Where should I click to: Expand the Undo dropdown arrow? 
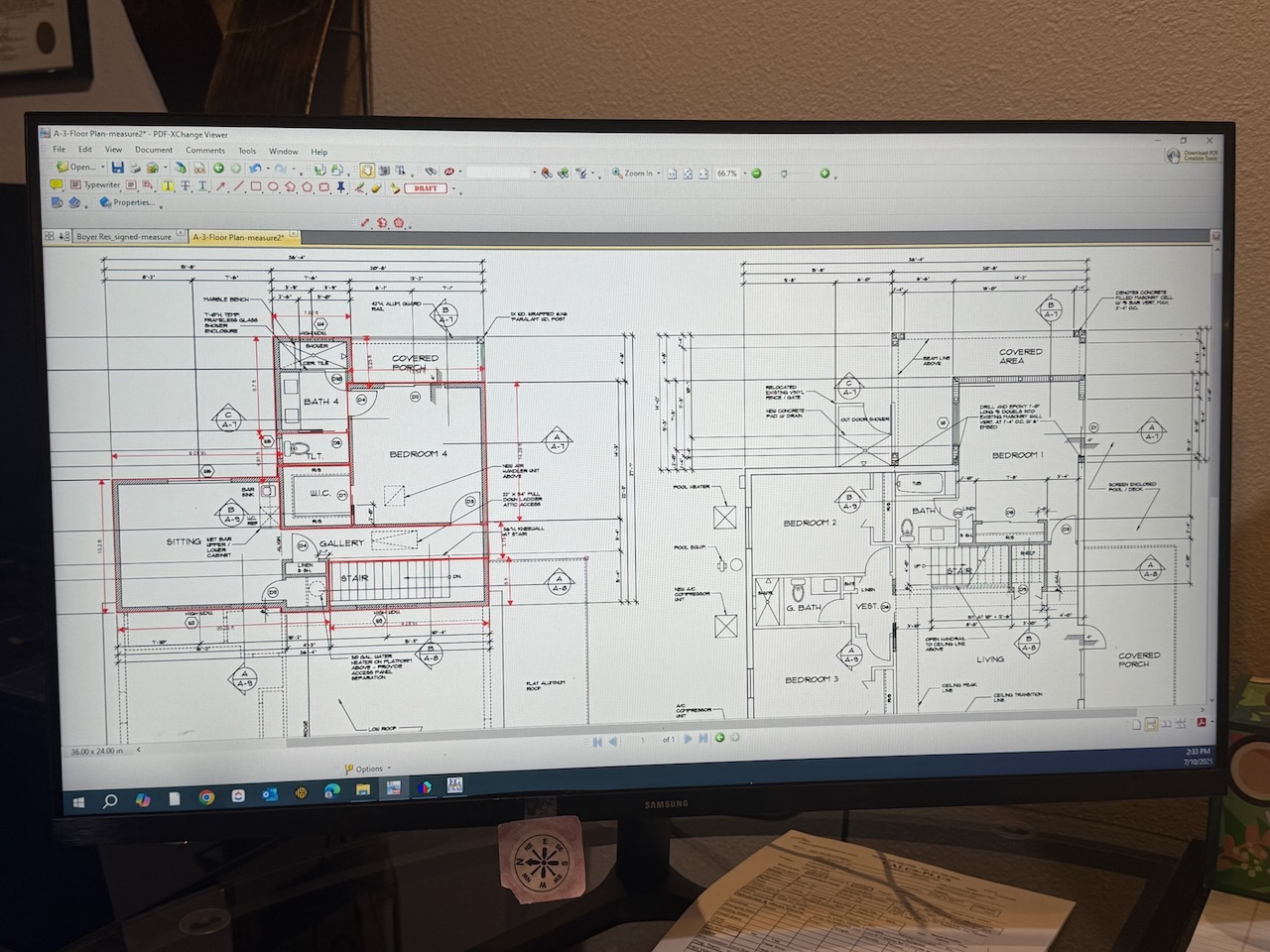[268, 169]
